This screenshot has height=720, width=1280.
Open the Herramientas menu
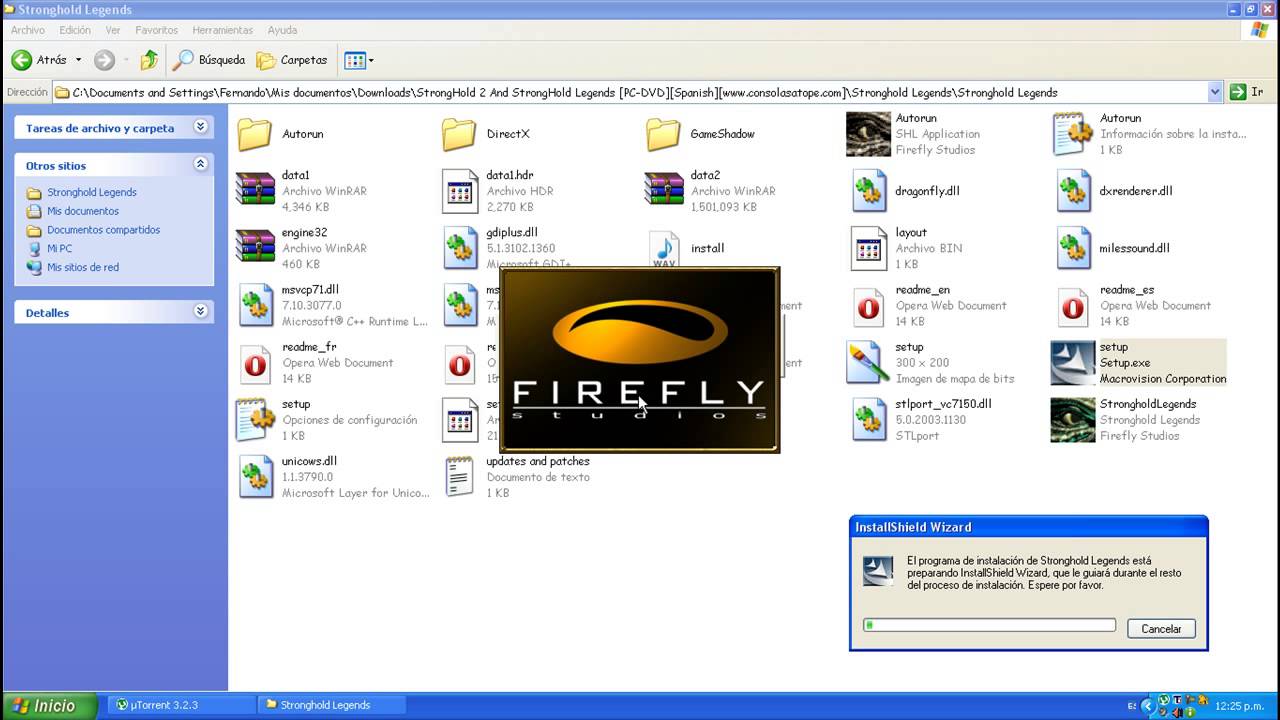223,30
